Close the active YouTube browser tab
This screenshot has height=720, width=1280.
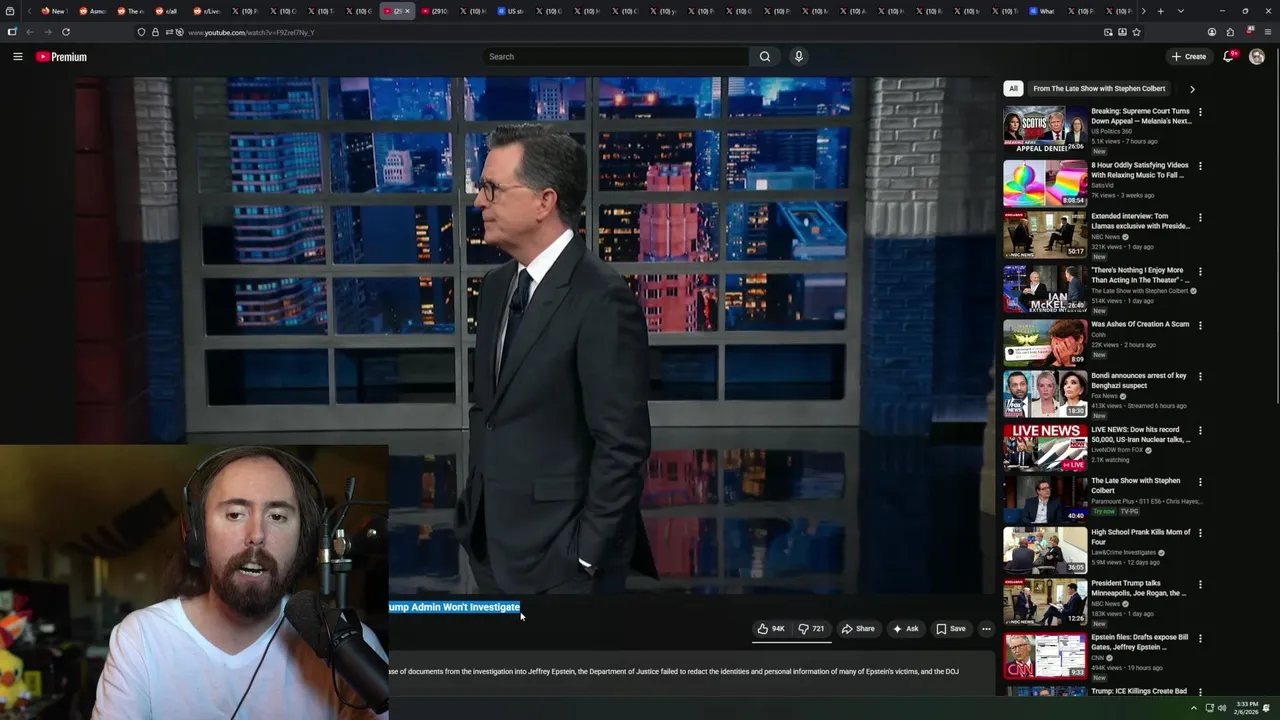(x=407, y=11)
